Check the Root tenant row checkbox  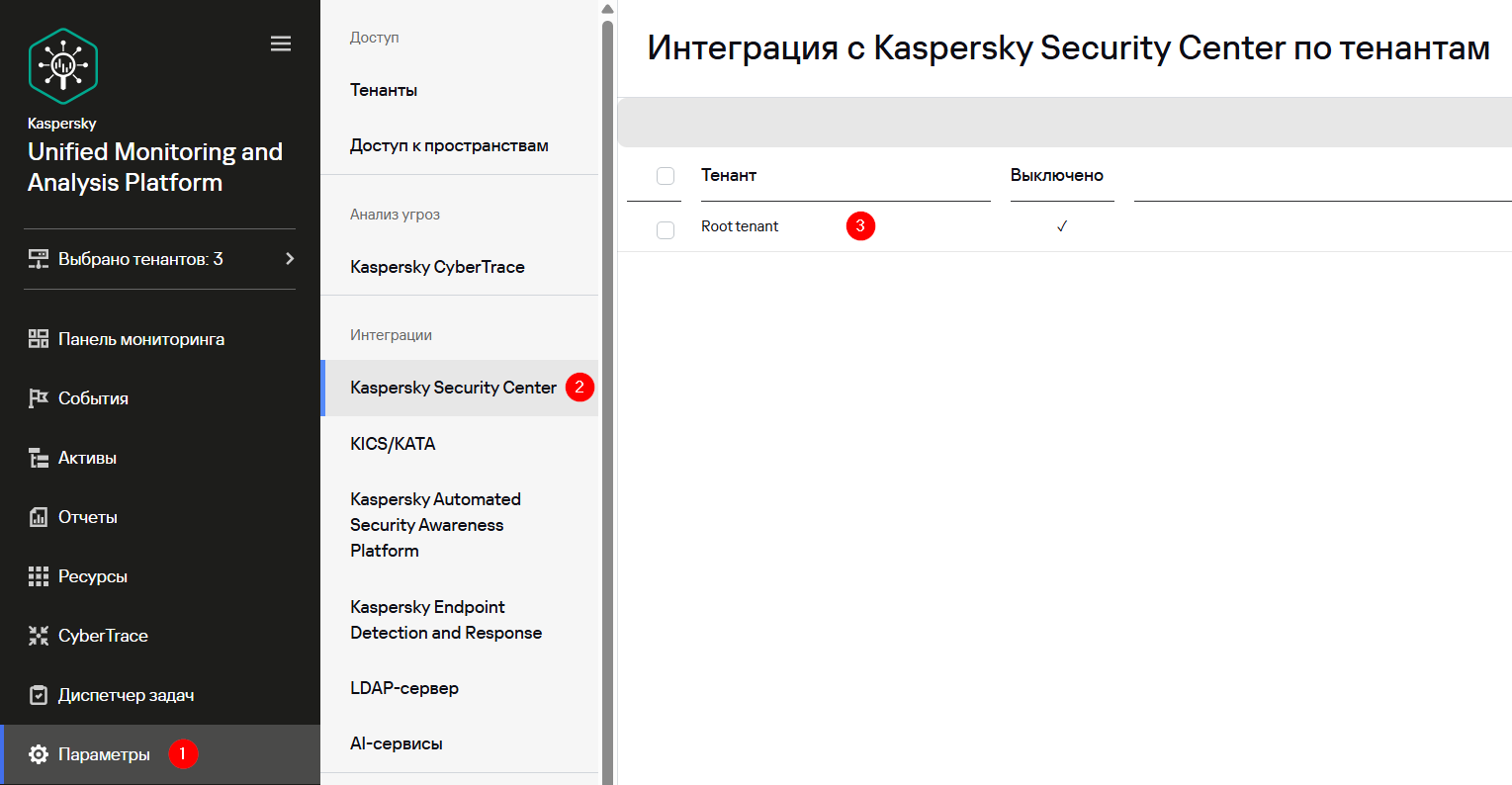click(666, 229)
